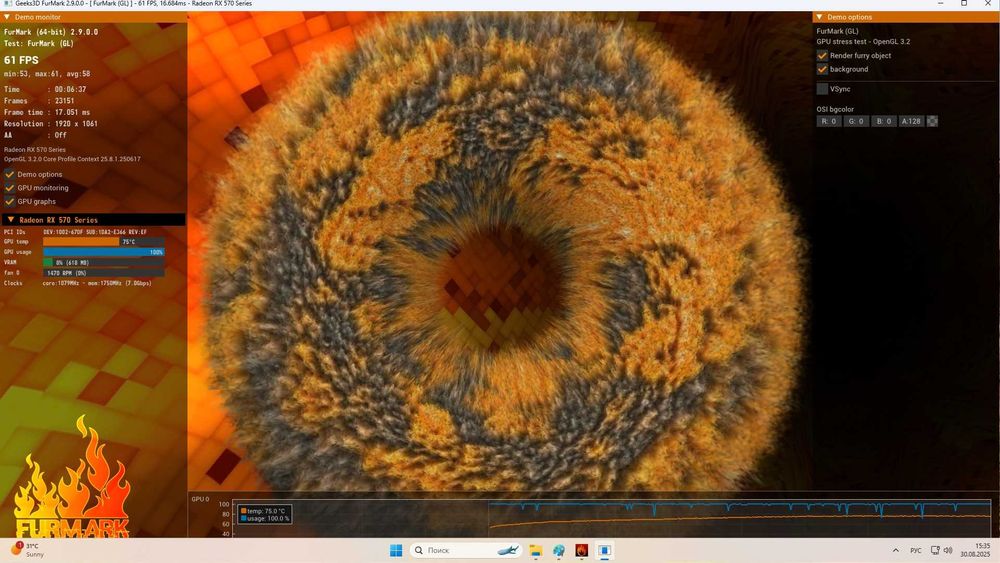Click the R: 0 color field
This screenshot has width=1000, height=563.
[x=829, y=121]
